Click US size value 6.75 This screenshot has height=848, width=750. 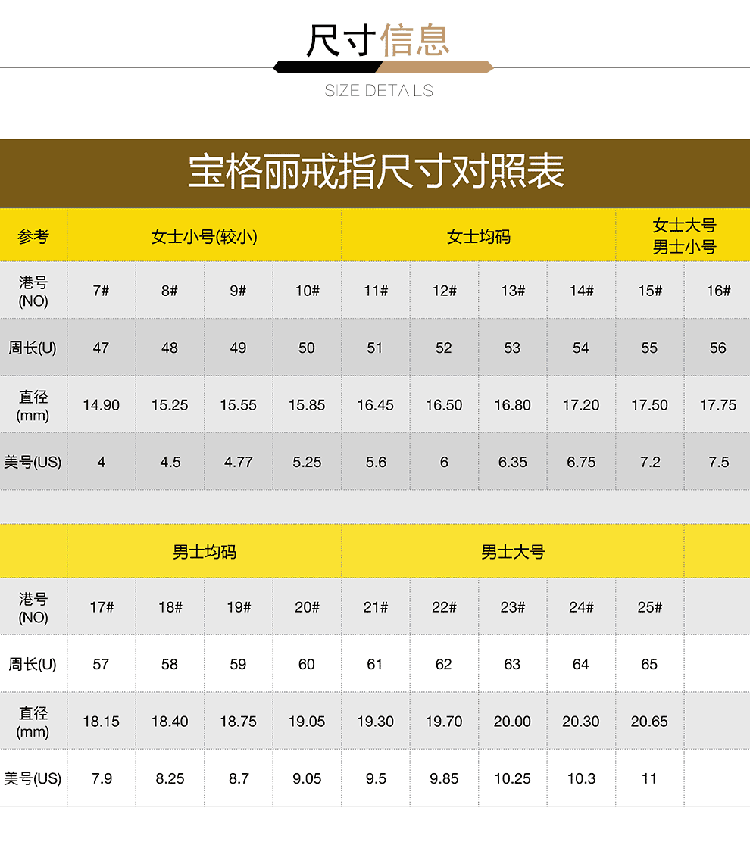(581, 462)
